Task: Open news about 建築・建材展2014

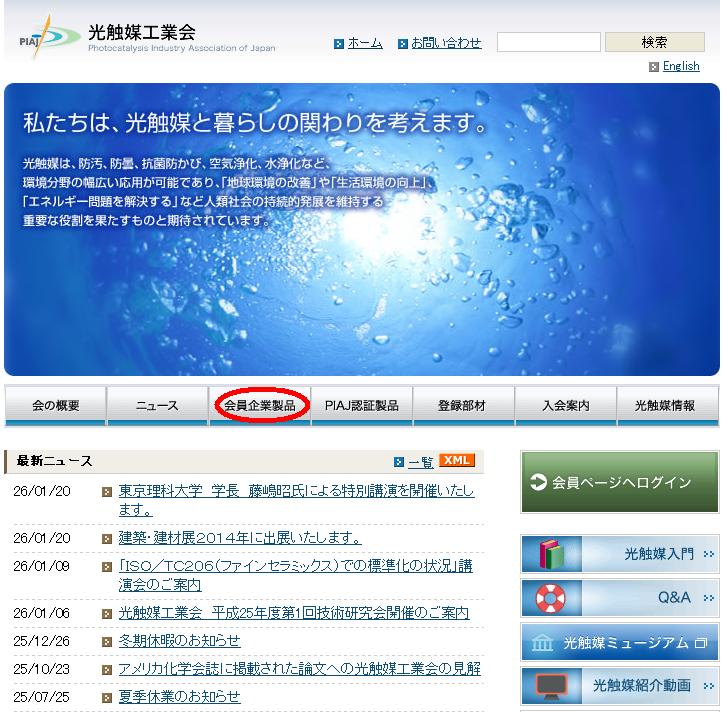Action: coord(240,538)
